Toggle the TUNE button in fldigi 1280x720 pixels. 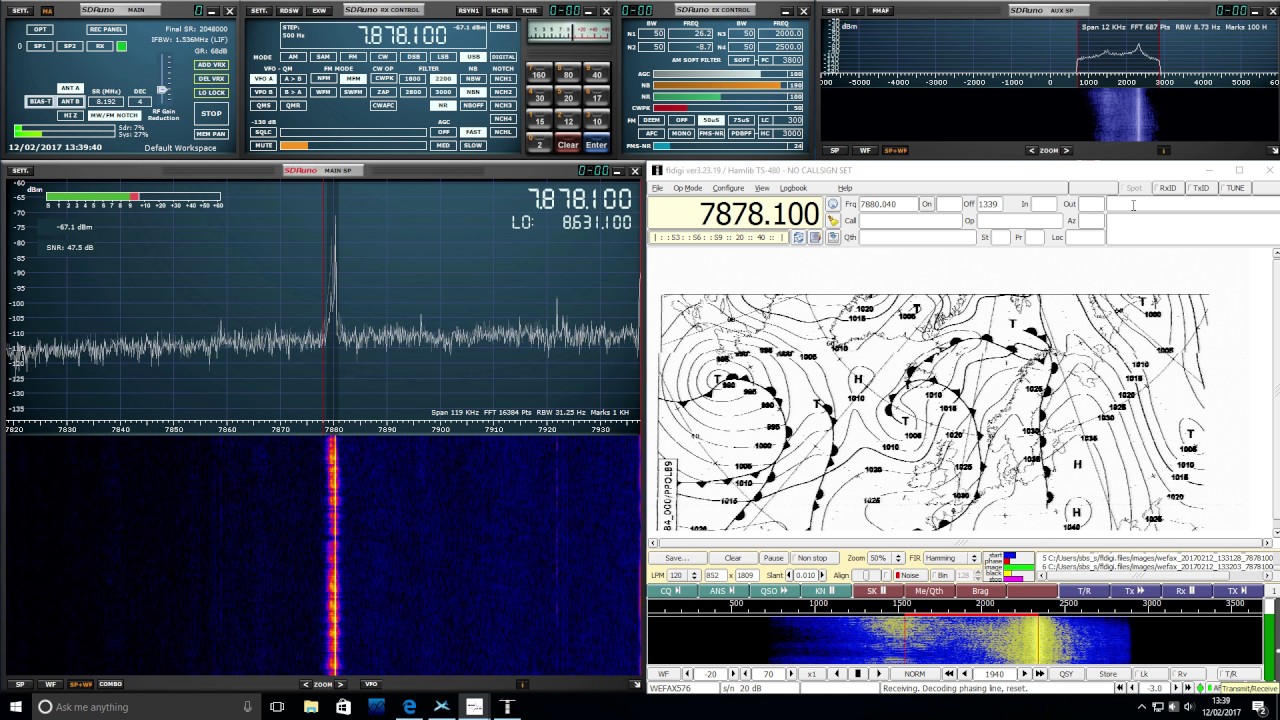coord(1234,188)
